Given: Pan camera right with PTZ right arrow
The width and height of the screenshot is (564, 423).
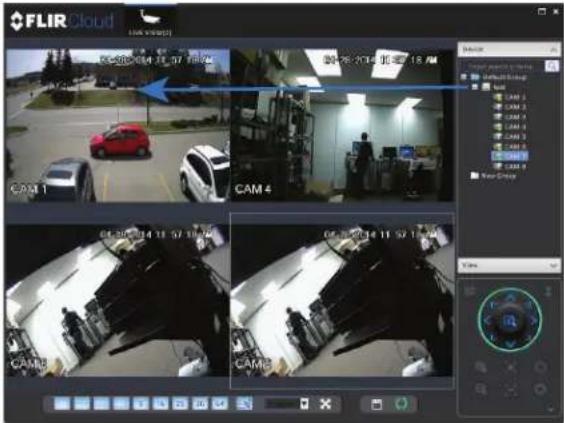Looking at the screenshot, I should (x=533, y=321).
